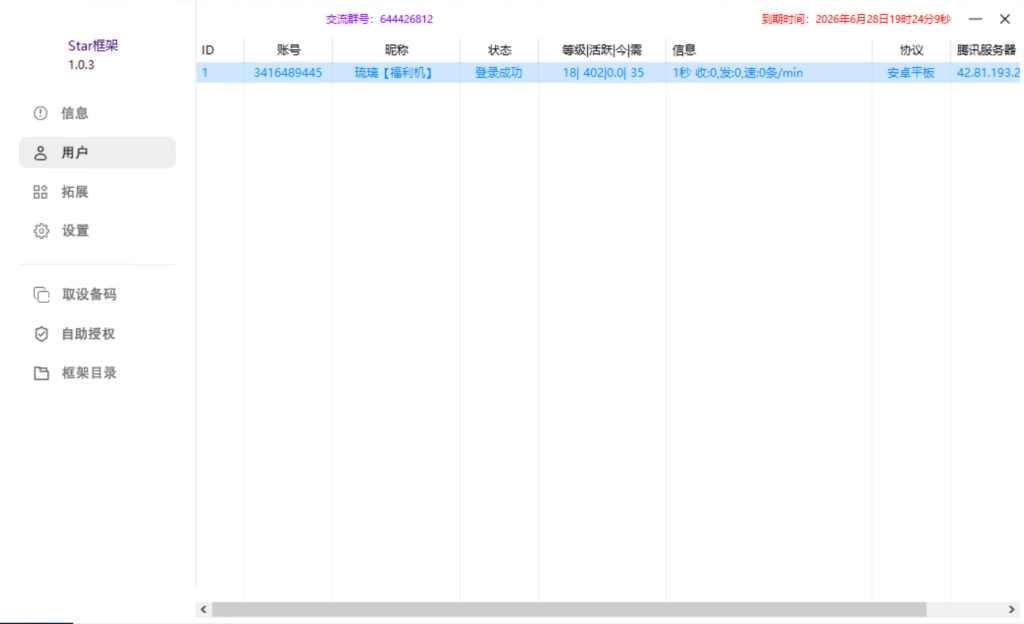Select account row 3416489445
1024x624 pixels.
pos(288,73)
